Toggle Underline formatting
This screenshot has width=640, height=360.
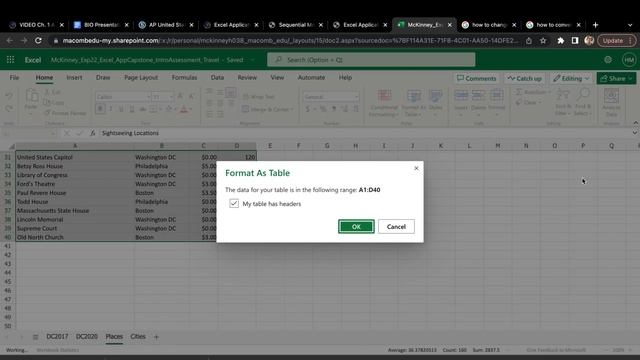[x=121, y=109]
